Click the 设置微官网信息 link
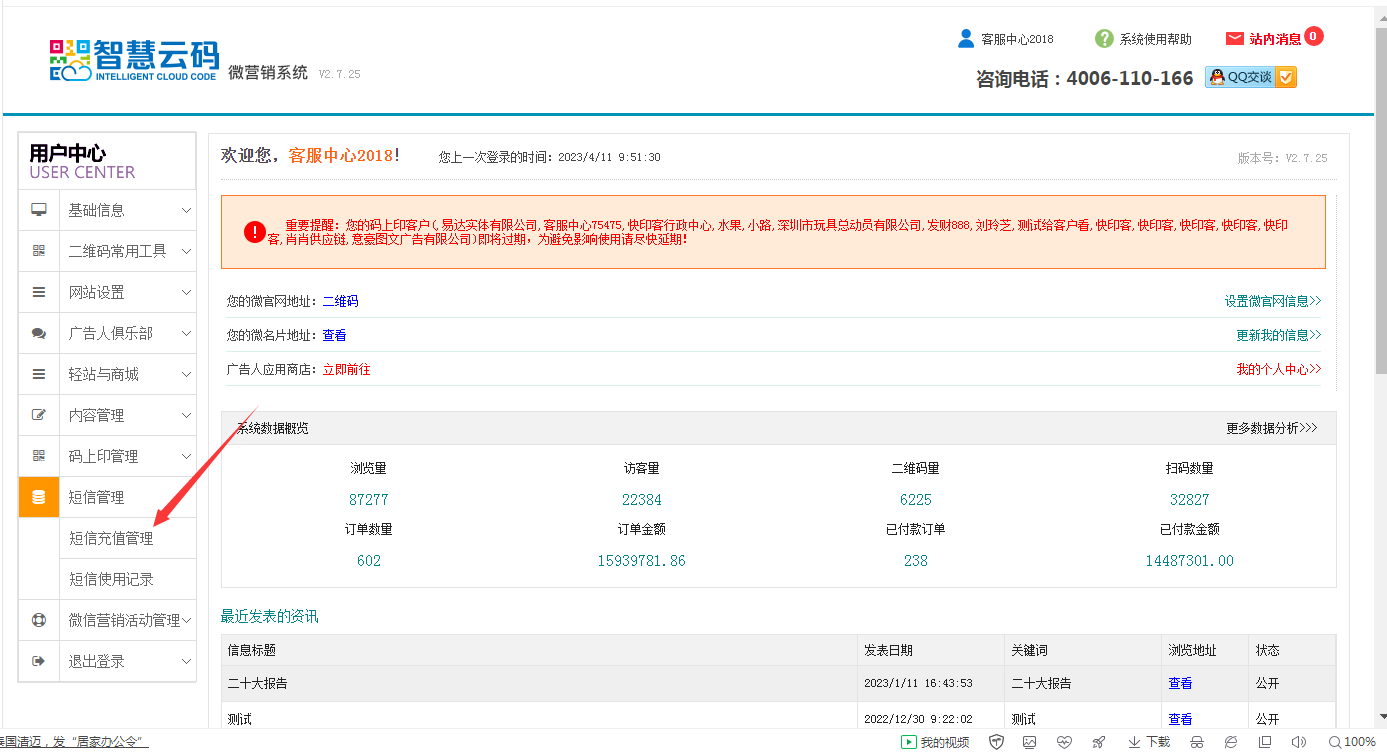The image size is (1387, 754). click(x=1272, y=301)
